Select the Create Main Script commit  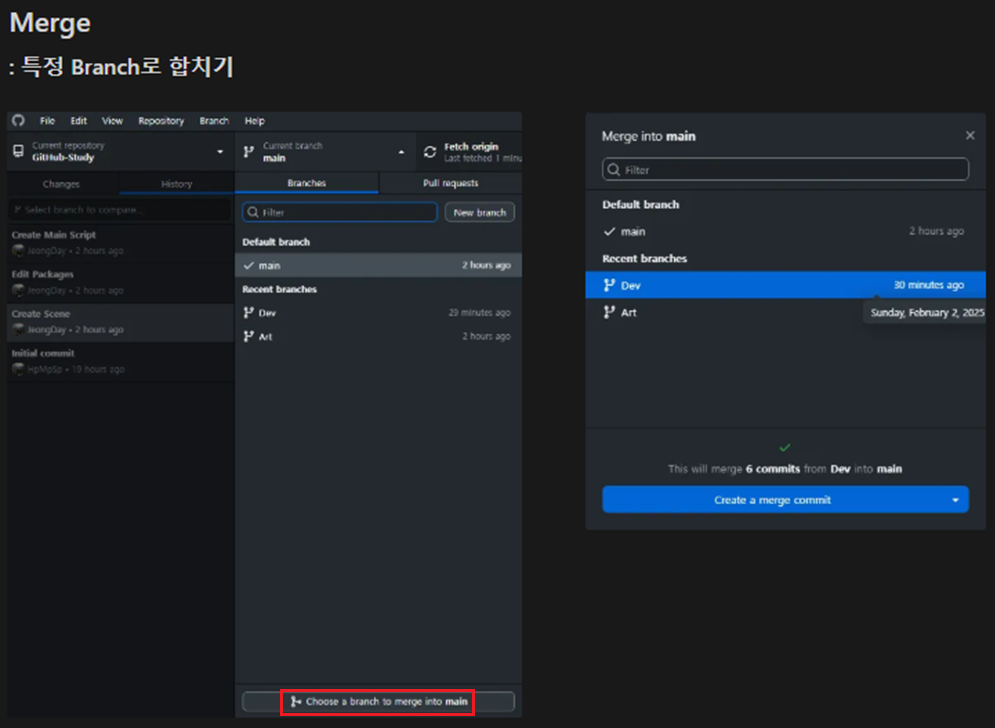(x=121, y=242)
